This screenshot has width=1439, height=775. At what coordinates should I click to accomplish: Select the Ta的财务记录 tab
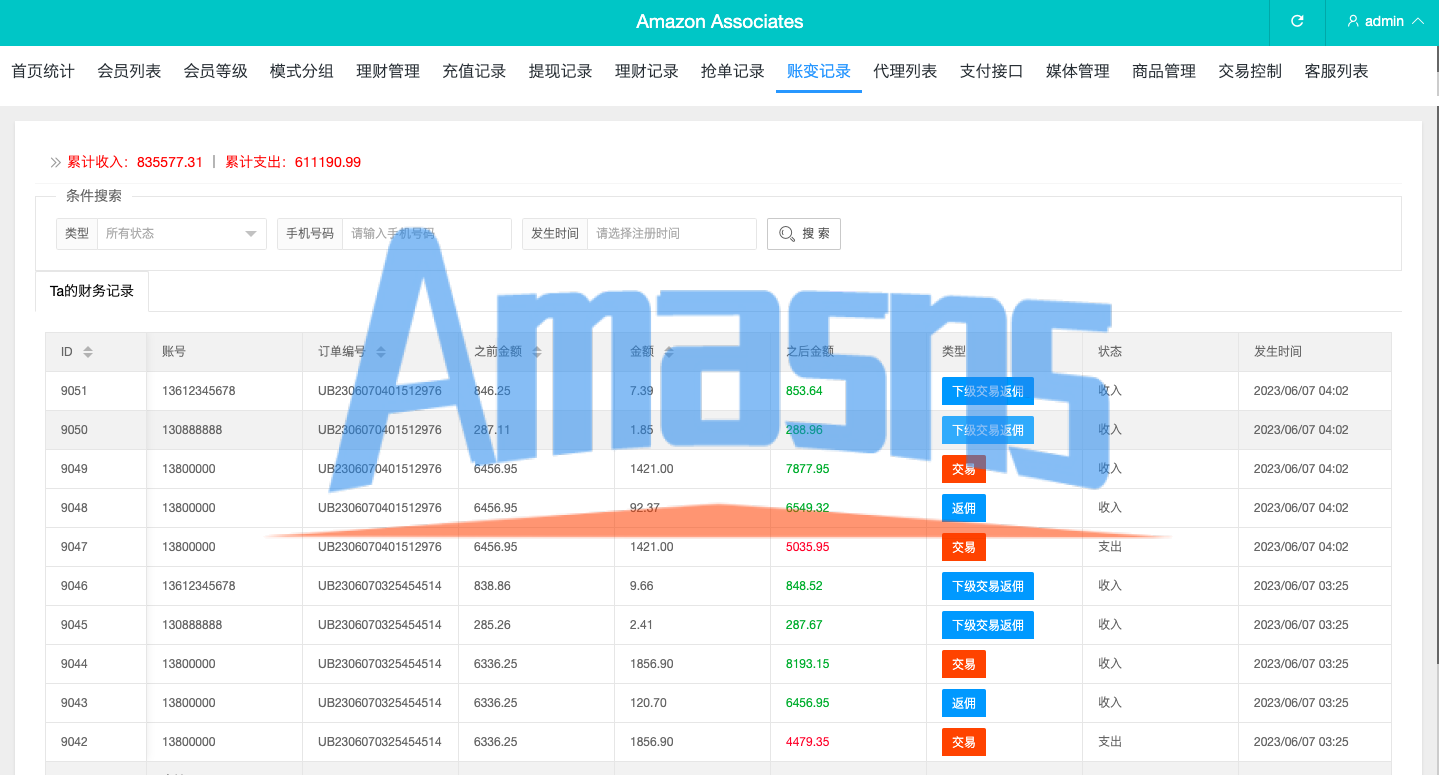click(x=92, y=291)
